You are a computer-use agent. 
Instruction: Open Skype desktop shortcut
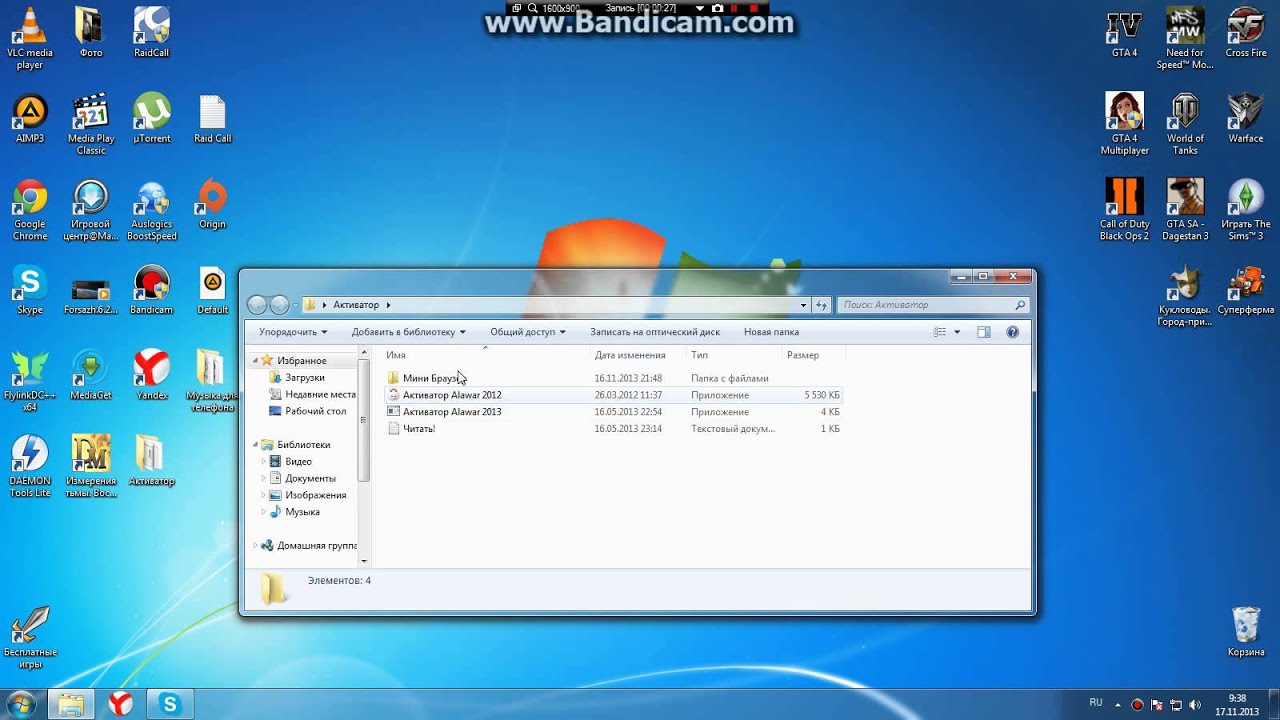pyautogui.click(x=30, y=290)
